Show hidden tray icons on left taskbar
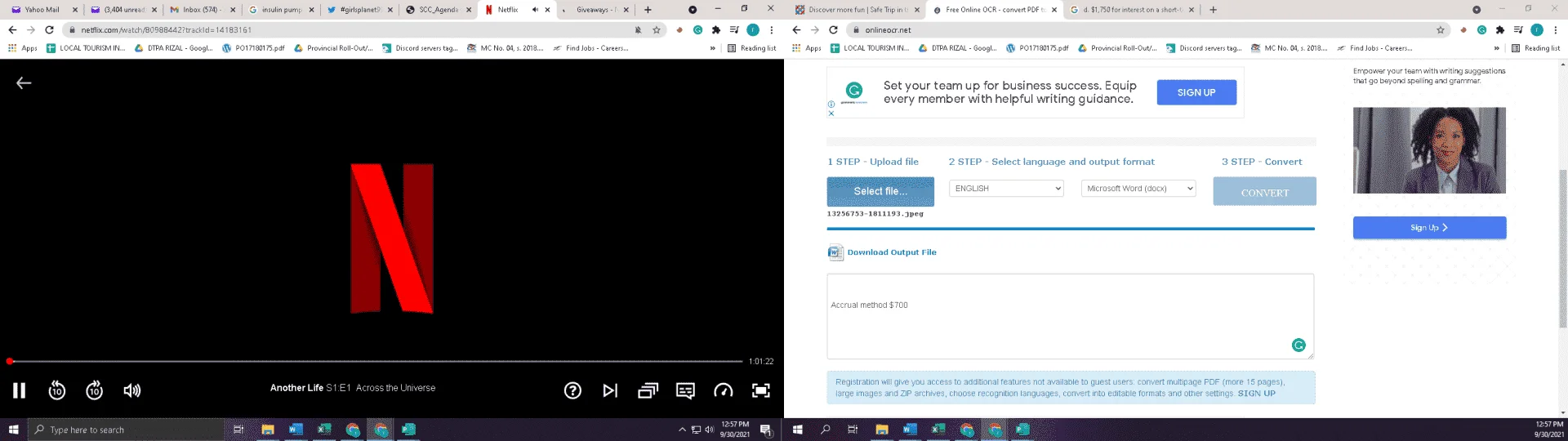The image size is (1568, 441). pos(682,430)
